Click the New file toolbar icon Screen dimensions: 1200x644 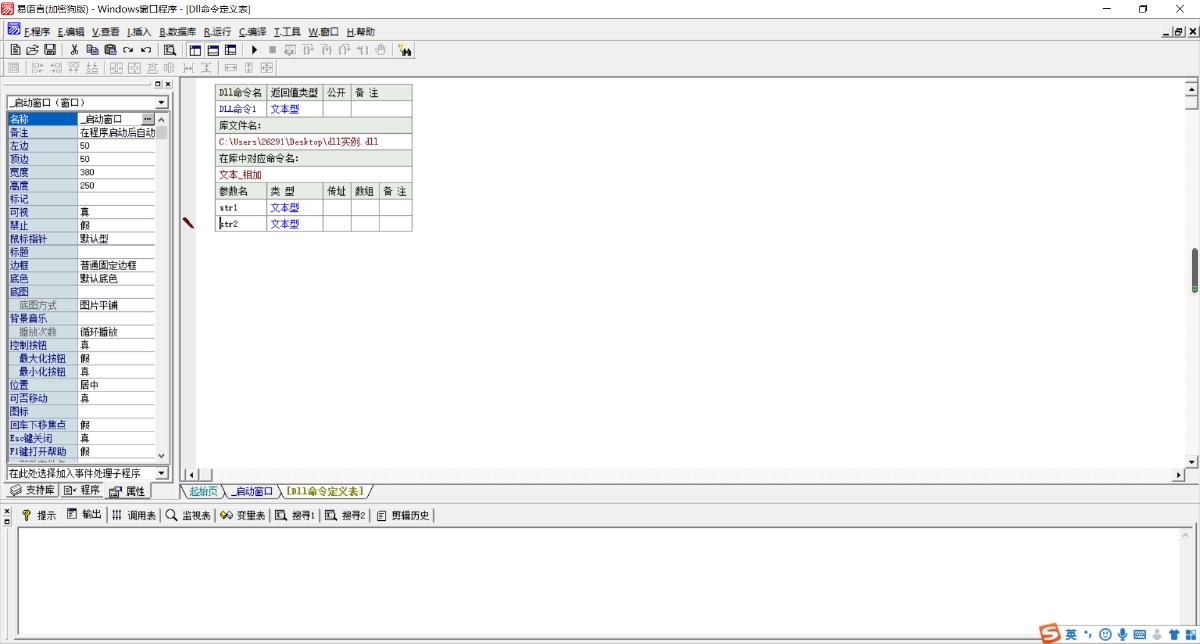tap(15, 49)
